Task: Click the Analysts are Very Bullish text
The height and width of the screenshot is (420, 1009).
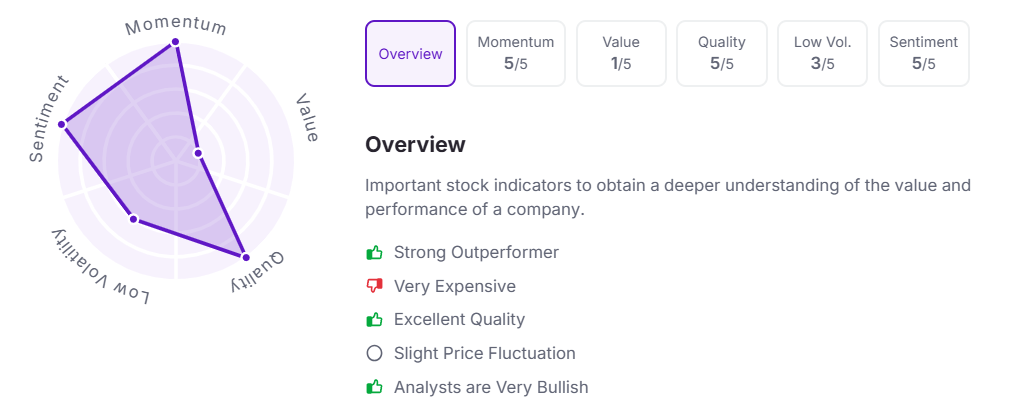Action: [x=491, y=386]
